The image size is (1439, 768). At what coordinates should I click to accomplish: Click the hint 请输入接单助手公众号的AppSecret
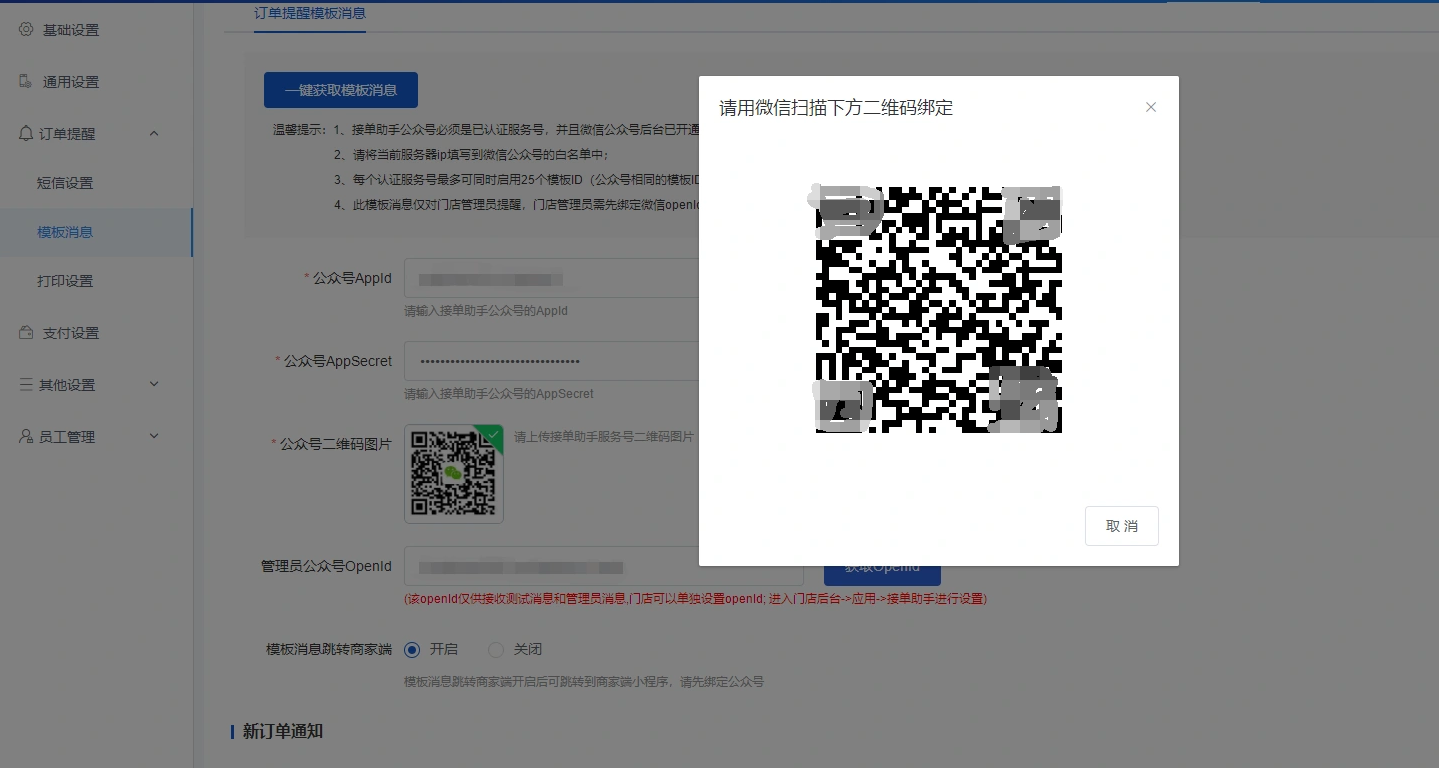(x=499, y=394)
